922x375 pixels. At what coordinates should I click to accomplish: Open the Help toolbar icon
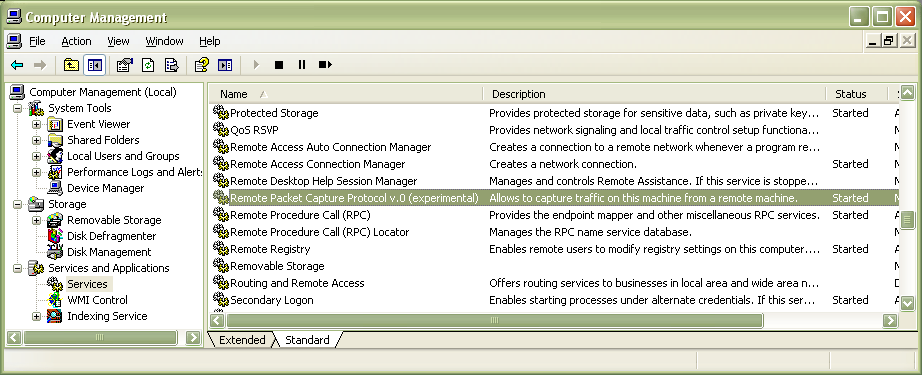tap(201, 65)
